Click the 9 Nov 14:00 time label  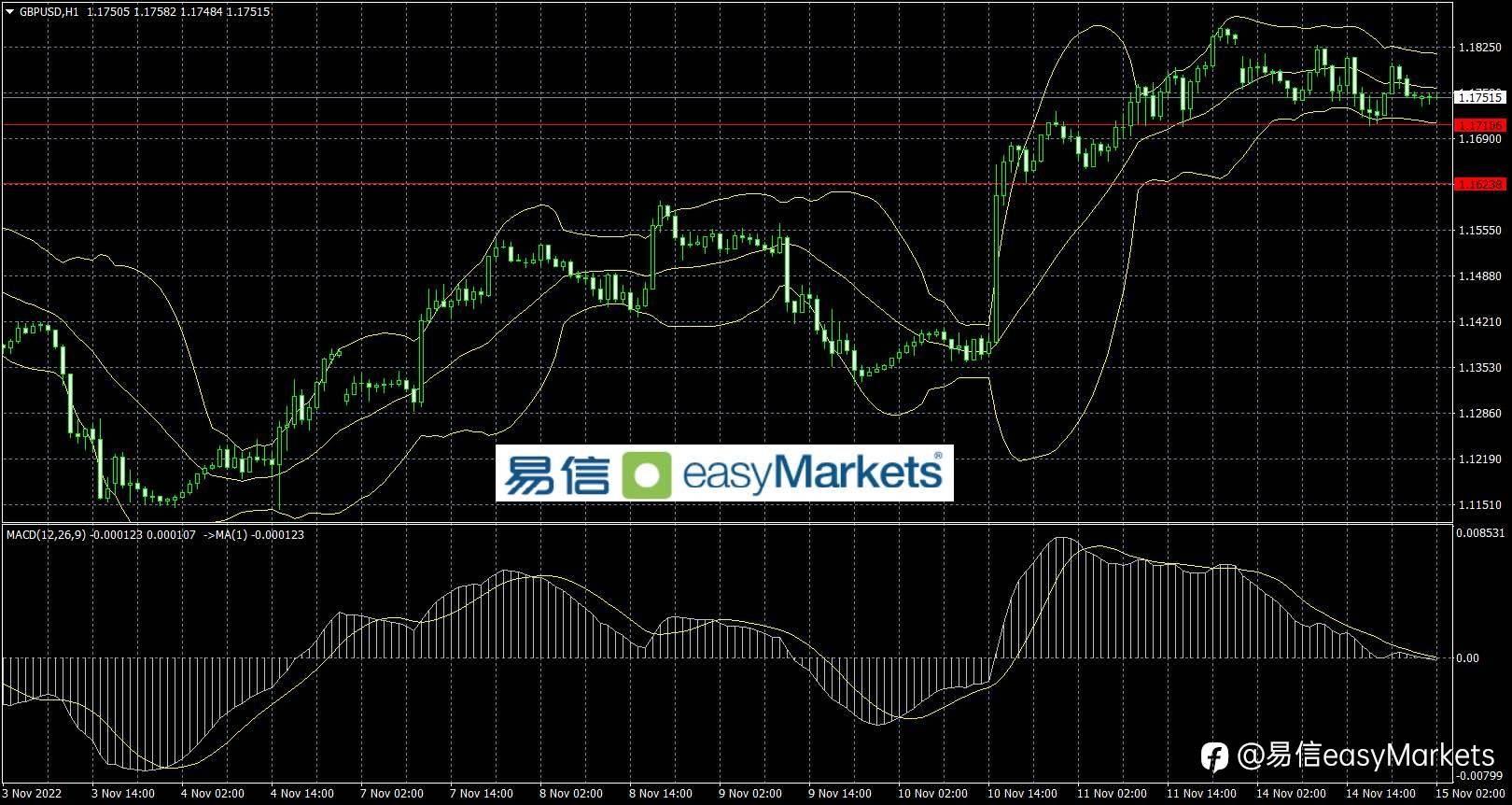840,794
